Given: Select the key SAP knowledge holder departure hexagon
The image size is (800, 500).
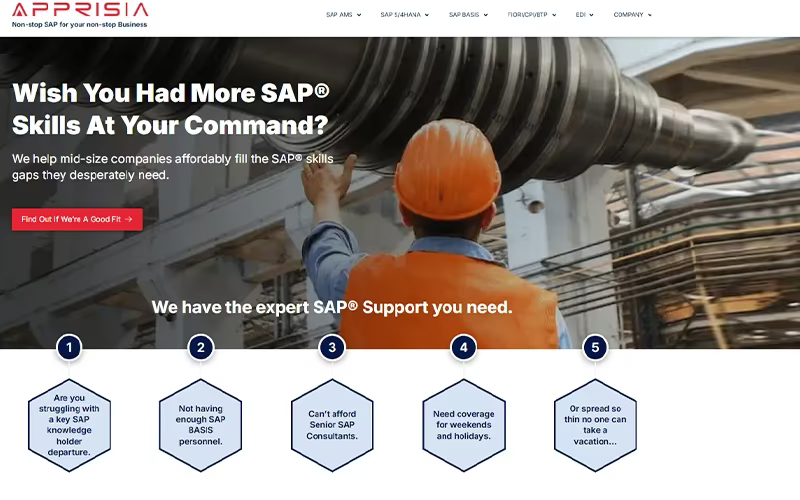Looking at the screenshot, I should click(69, 425).
